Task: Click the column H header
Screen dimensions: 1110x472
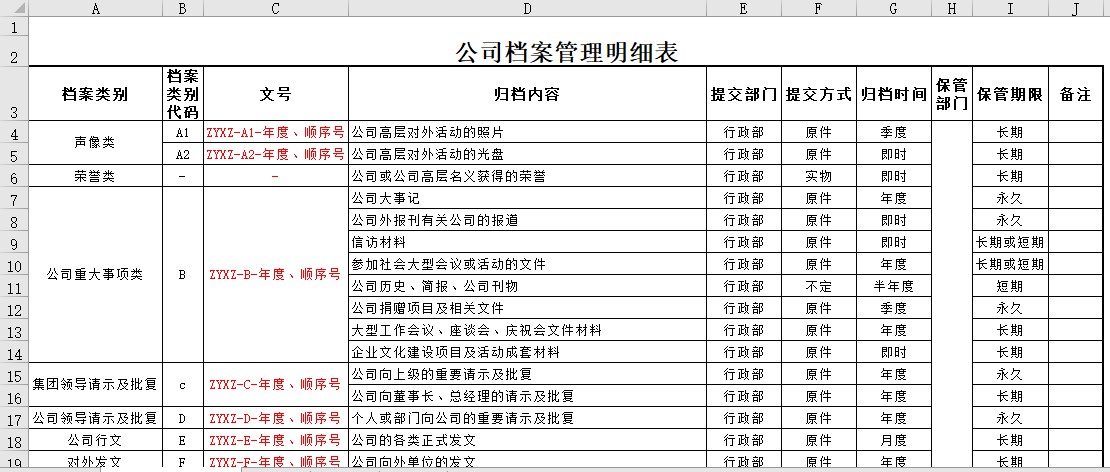Action: (951, 8)
